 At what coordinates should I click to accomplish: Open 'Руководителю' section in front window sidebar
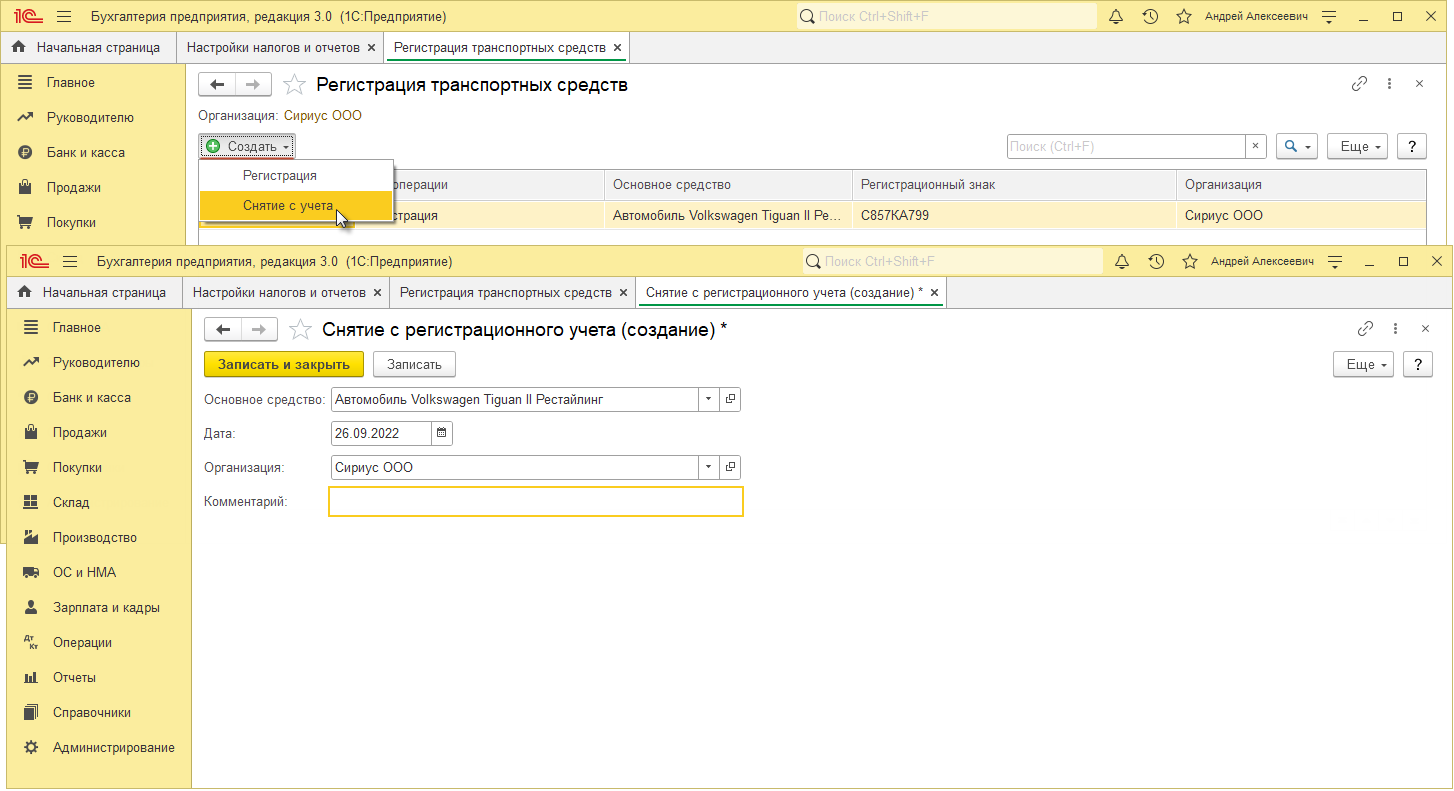click(95, 362)
